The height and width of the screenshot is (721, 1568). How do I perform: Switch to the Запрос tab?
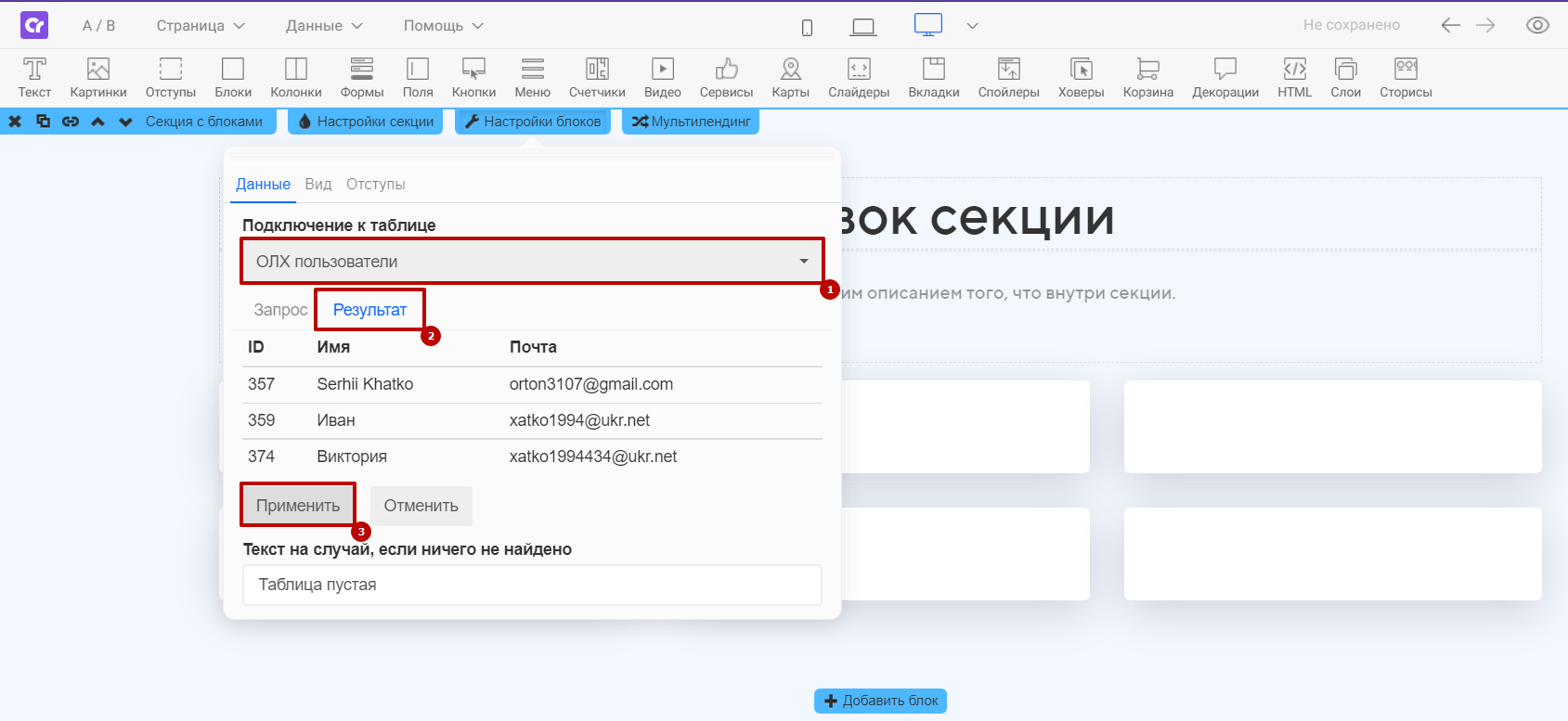pyautogui.click(x=280, y=310)
